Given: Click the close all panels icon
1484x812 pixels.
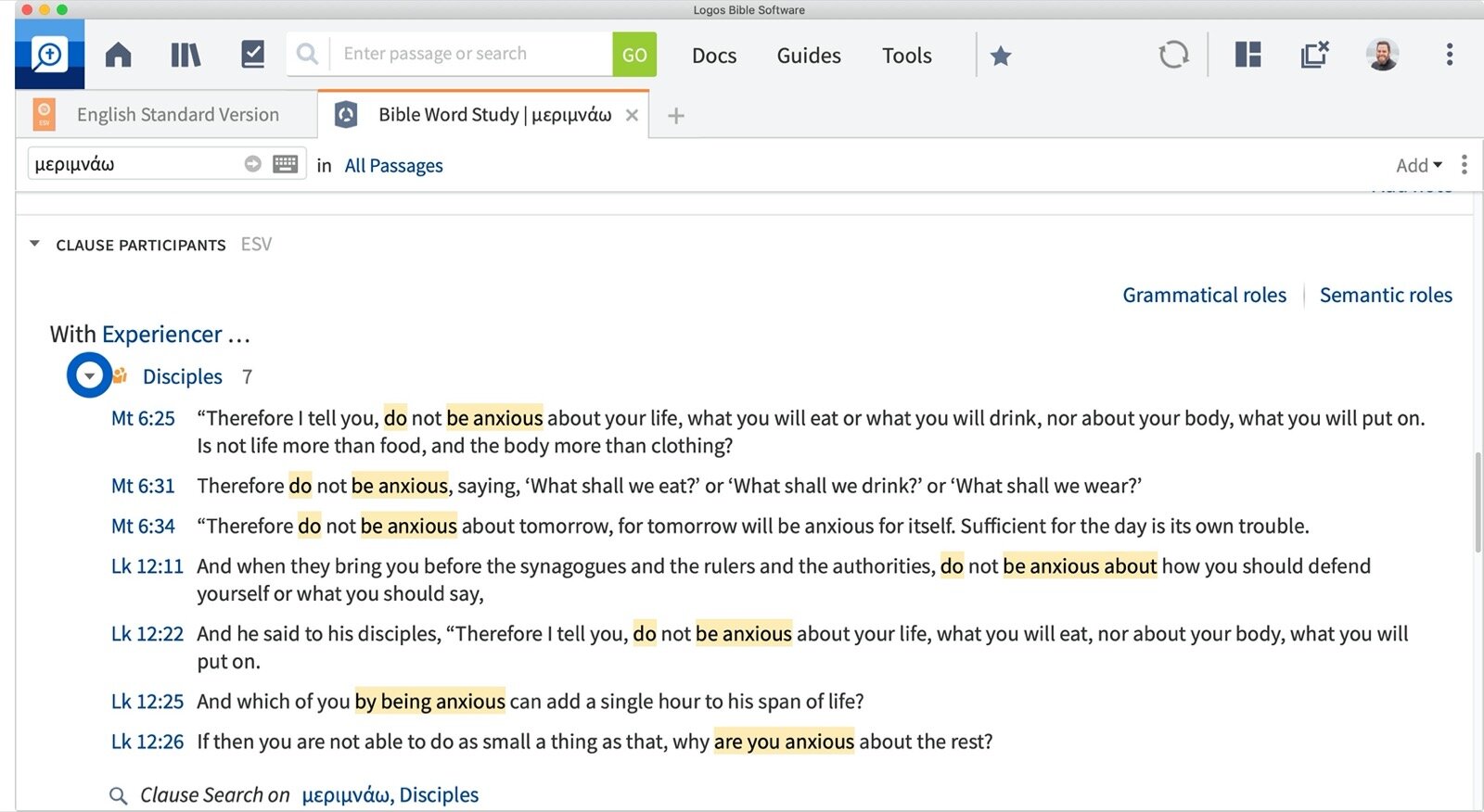Looking at the screenshot, I should (x=1314, y=54).
